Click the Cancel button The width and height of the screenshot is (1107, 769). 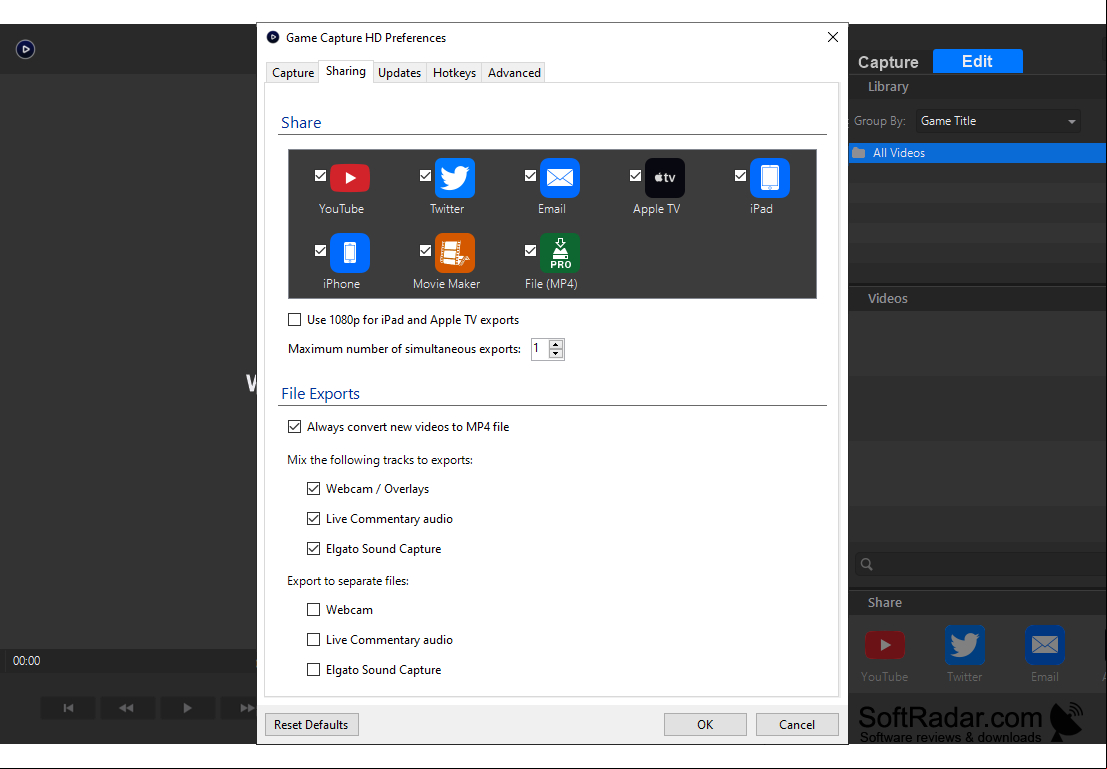pos(797,725)
